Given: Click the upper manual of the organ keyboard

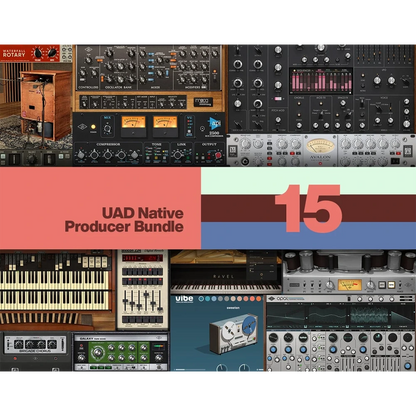Looking at the screenshot, I should 54,279.
